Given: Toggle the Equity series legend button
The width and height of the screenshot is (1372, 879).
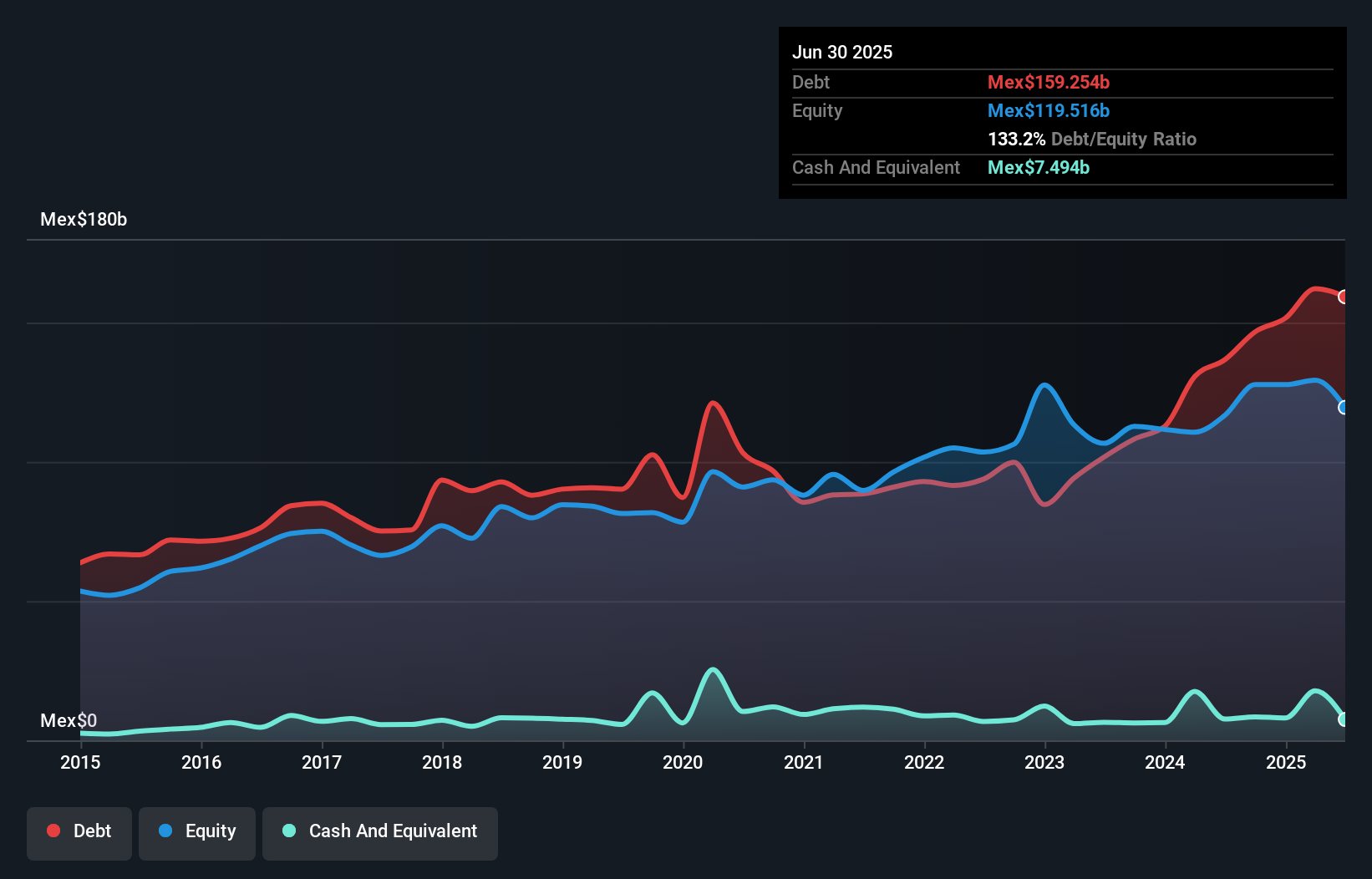Looking at the screenshot, I should point(197,833).
